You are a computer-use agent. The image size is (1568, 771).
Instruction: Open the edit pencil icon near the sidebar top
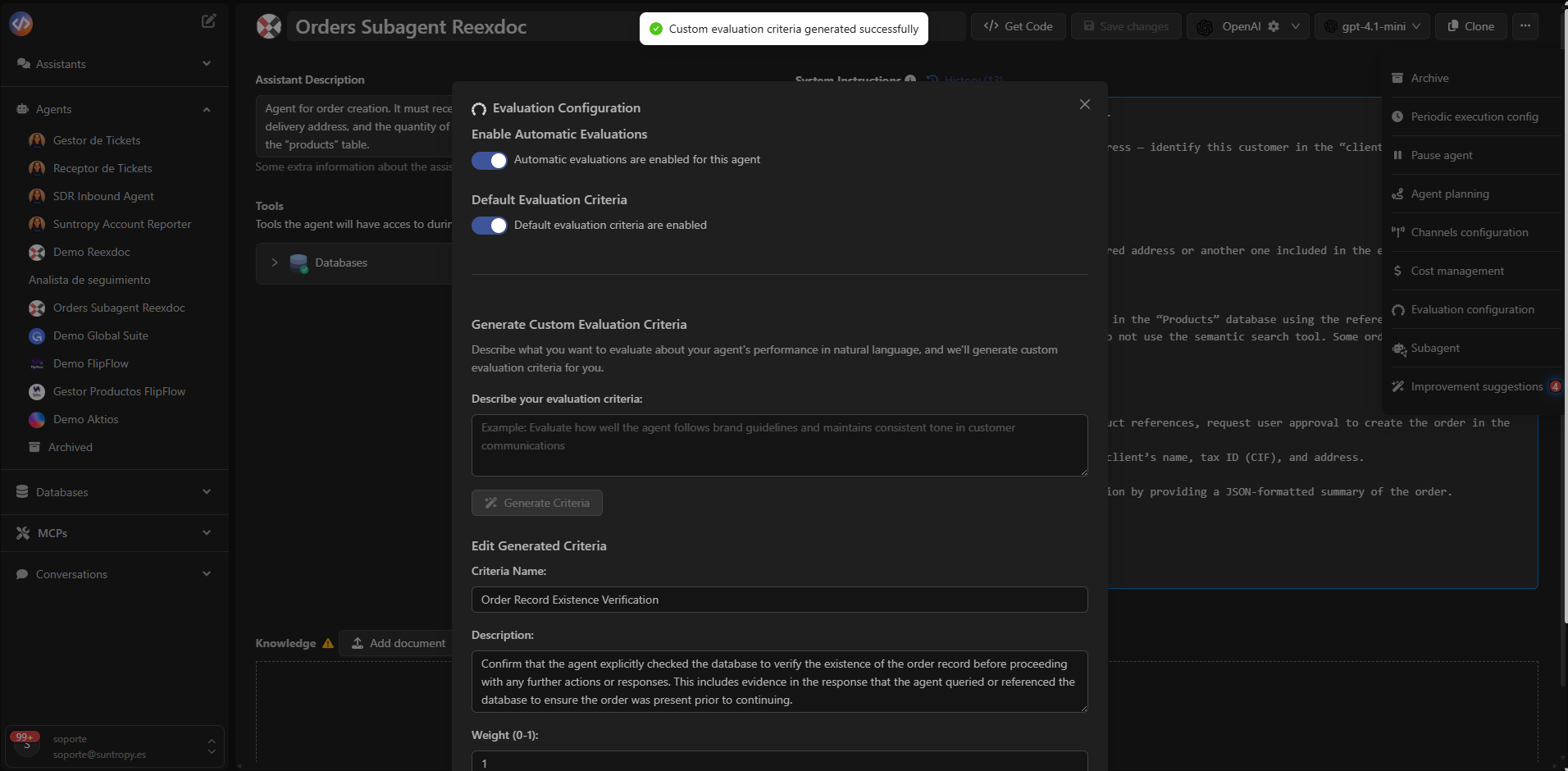point(209,21)
